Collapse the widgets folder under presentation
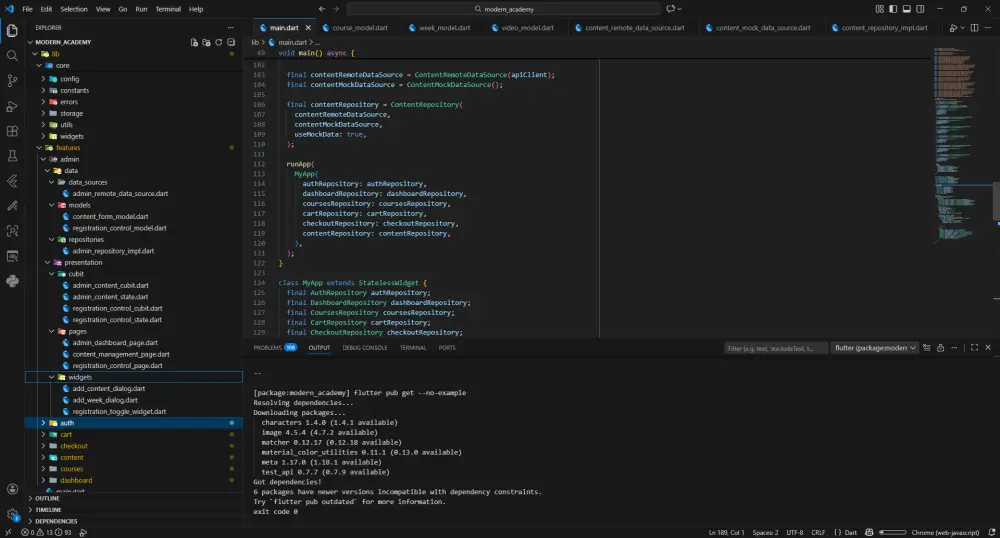Screen dimensions: 1000x538 click(134, 377)
